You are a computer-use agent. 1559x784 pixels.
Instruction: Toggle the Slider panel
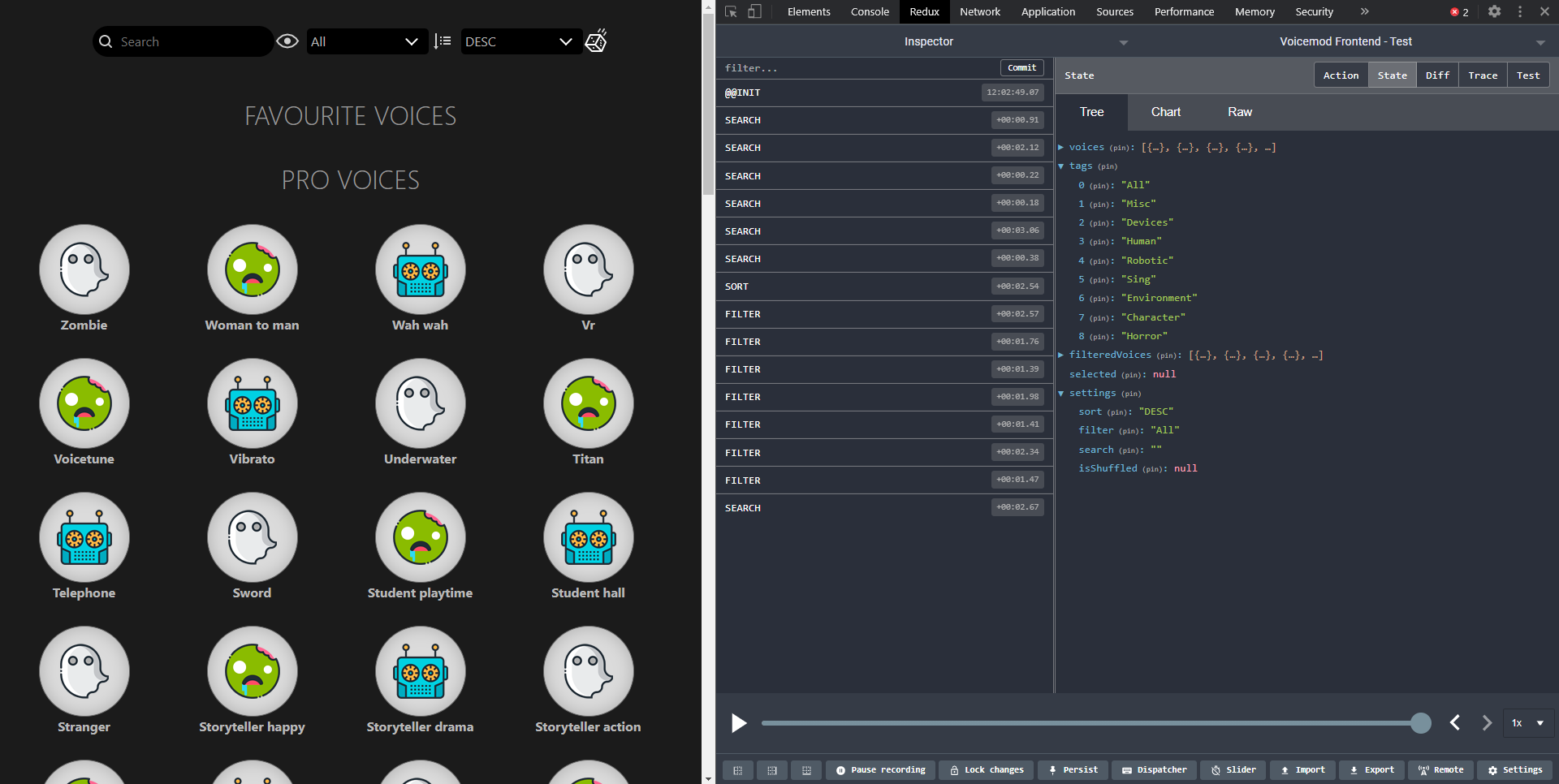(1233, 770)
